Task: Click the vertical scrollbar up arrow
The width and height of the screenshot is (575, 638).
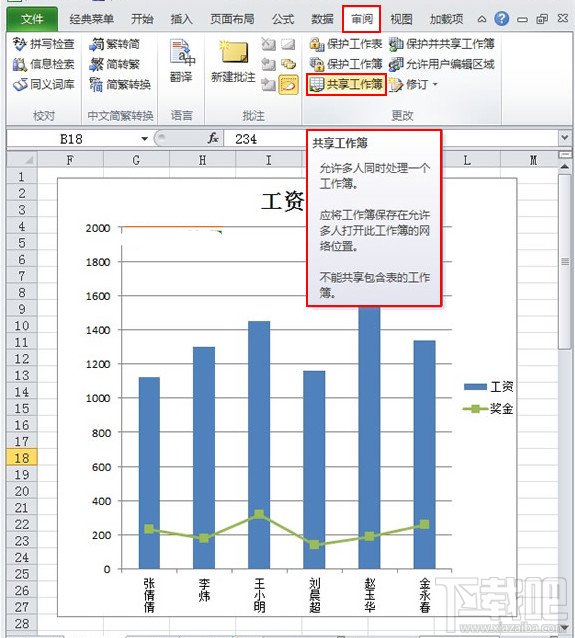Action: tap(565, 166)
